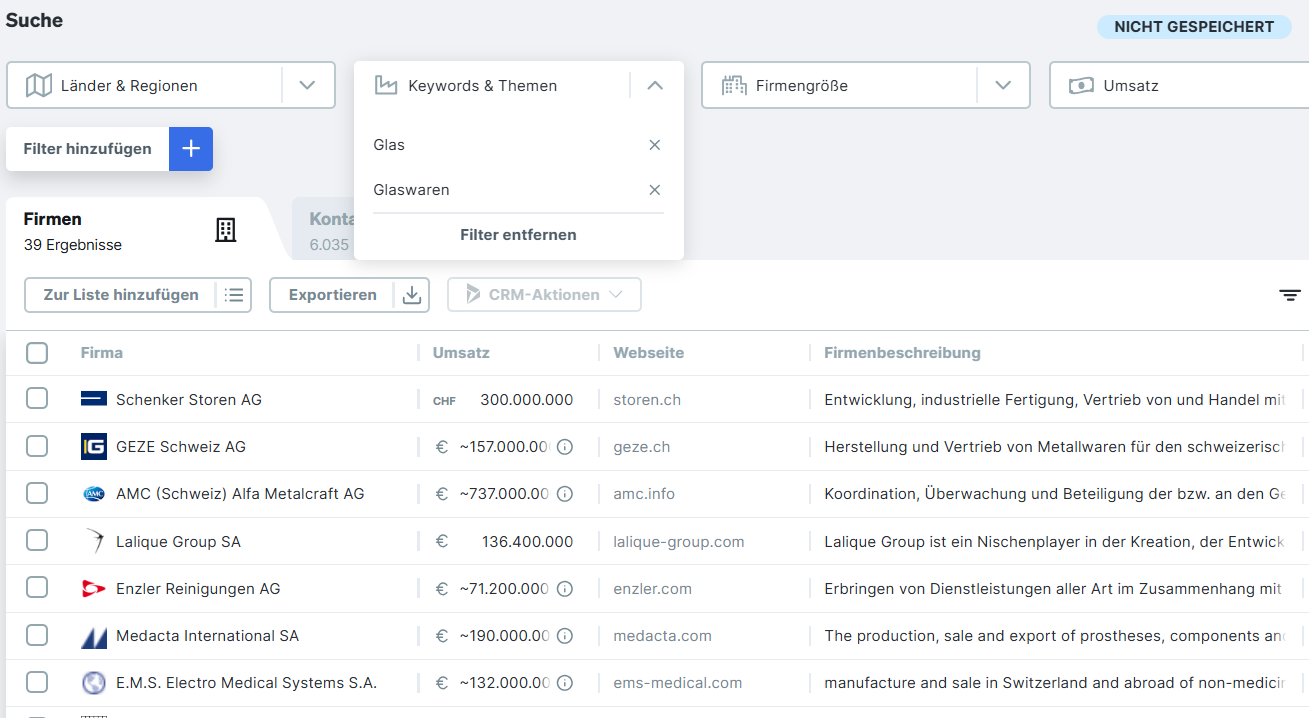Viewport: 1309px width, 718px height.
Task: Tick the select-all checkbox in table header
Action: 37,353
